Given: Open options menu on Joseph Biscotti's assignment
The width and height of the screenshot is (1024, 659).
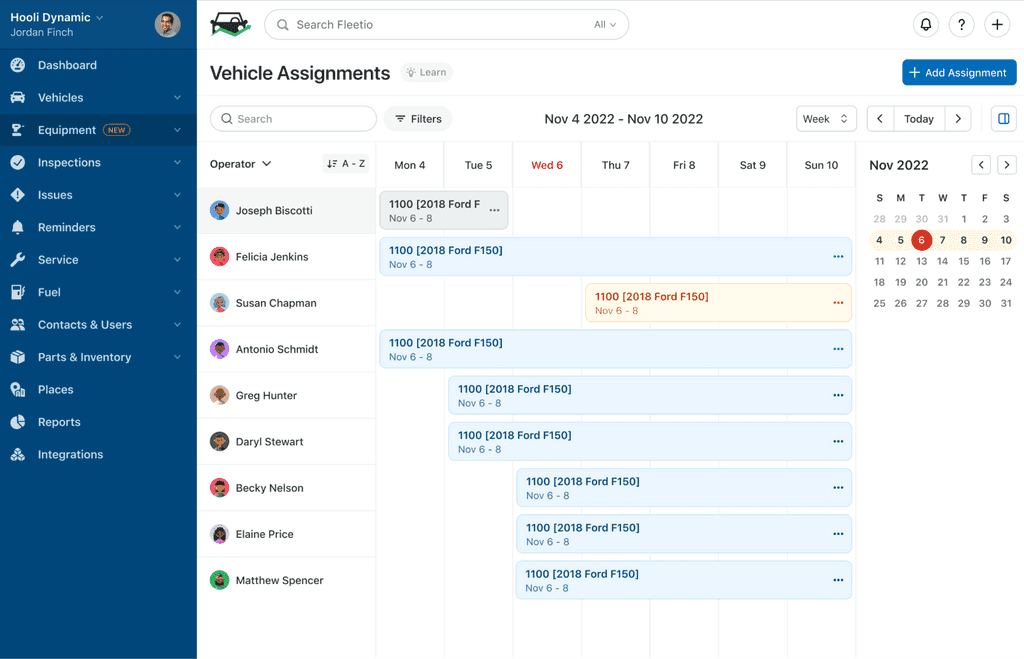Looking at the screenshot, I should (x=494, y=211).
